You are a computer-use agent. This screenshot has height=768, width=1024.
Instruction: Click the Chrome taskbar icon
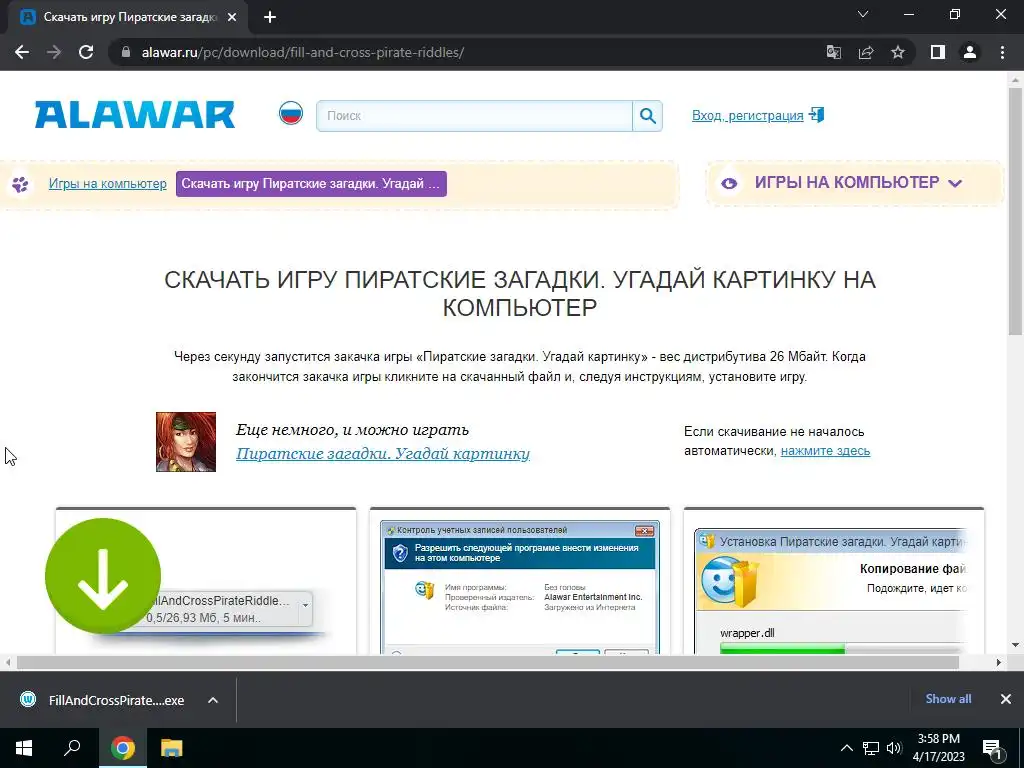tap(122, 748)
